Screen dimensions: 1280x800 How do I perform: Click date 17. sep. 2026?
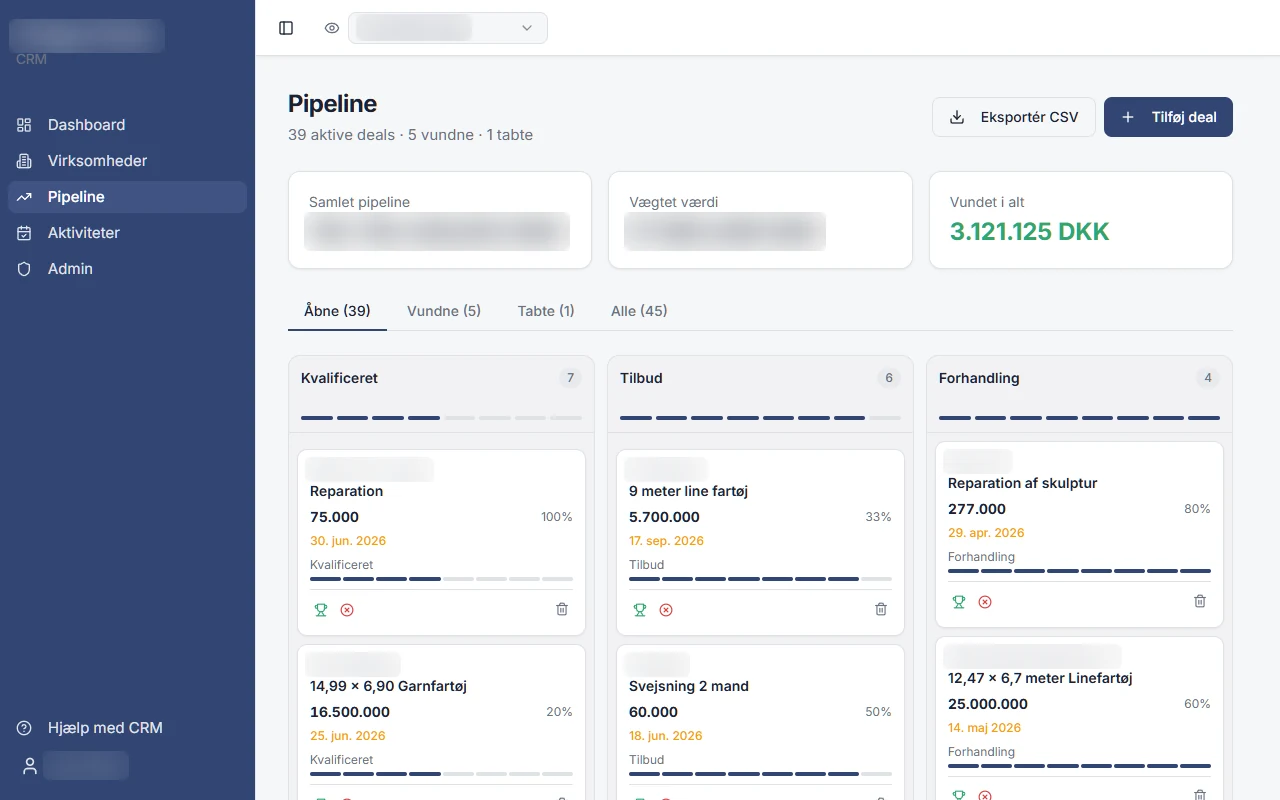click(x=666, y=541)
